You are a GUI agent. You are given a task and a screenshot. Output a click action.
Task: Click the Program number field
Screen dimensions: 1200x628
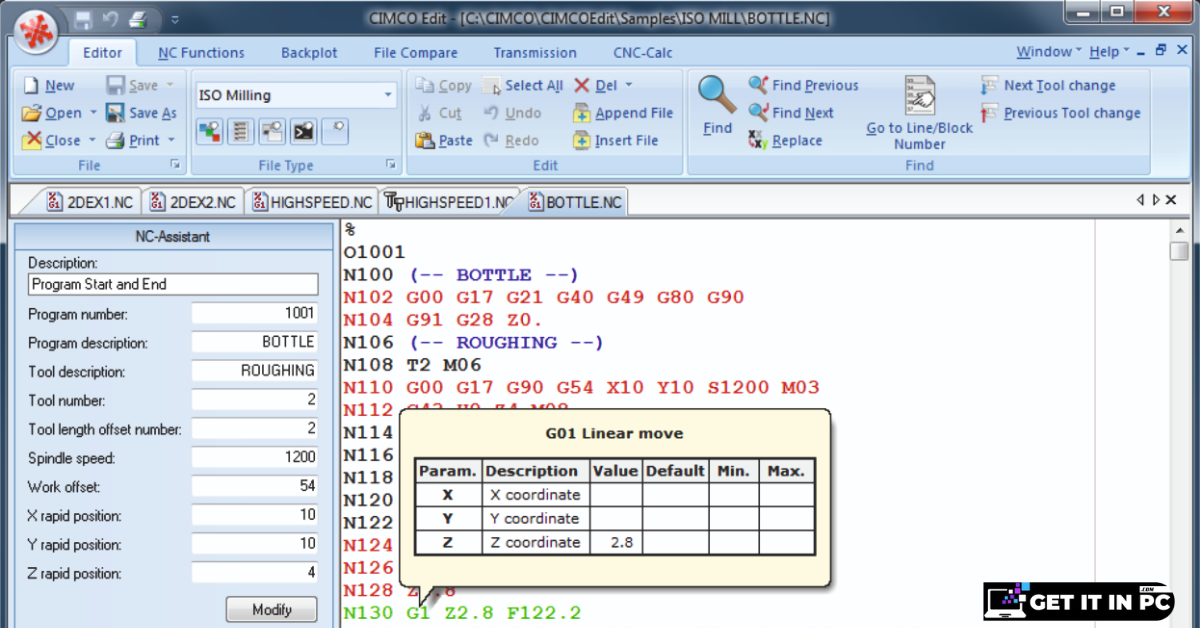(x=255, y=313)
